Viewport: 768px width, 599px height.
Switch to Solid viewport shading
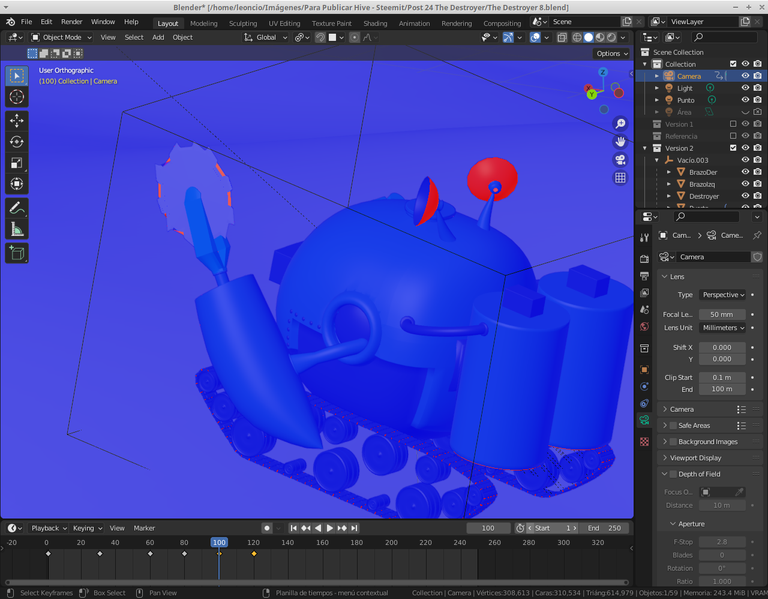point(588,37)
